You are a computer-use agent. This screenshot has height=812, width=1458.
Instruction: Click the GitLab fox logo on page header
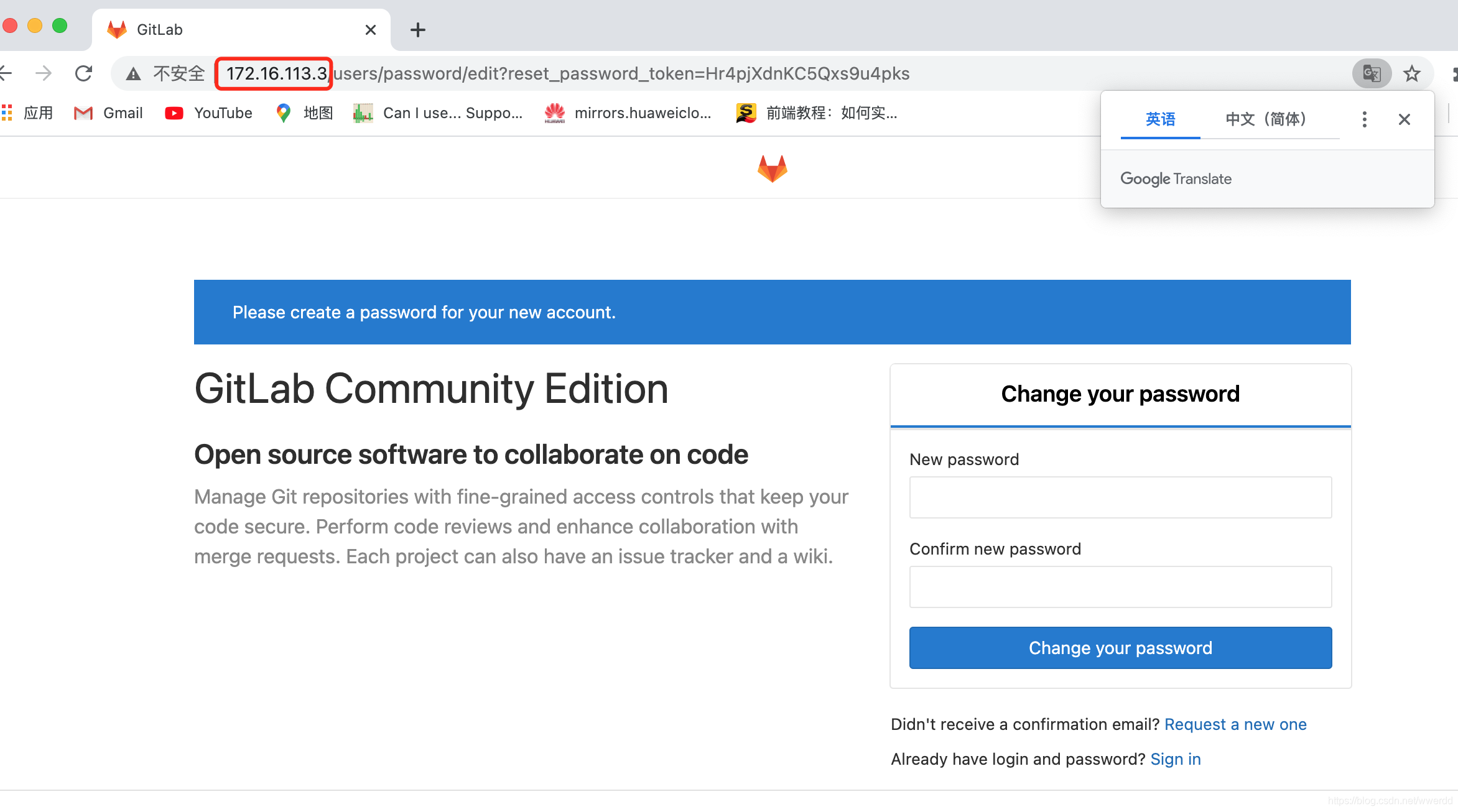tap(773, 168)
